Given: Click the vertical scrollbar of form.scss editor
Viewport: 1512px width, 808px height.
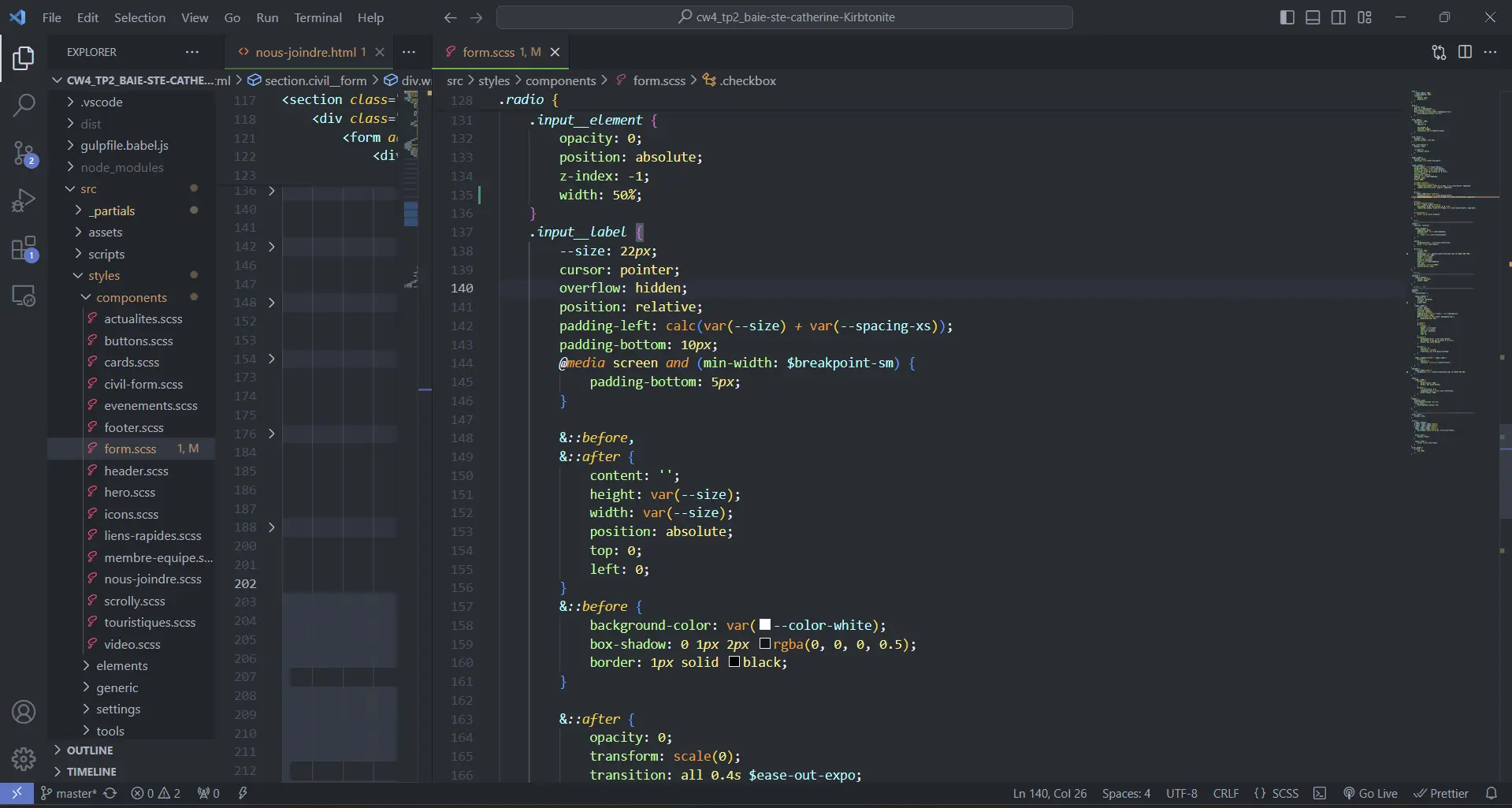Looking at the screenshot, I should click(1506, 471).
